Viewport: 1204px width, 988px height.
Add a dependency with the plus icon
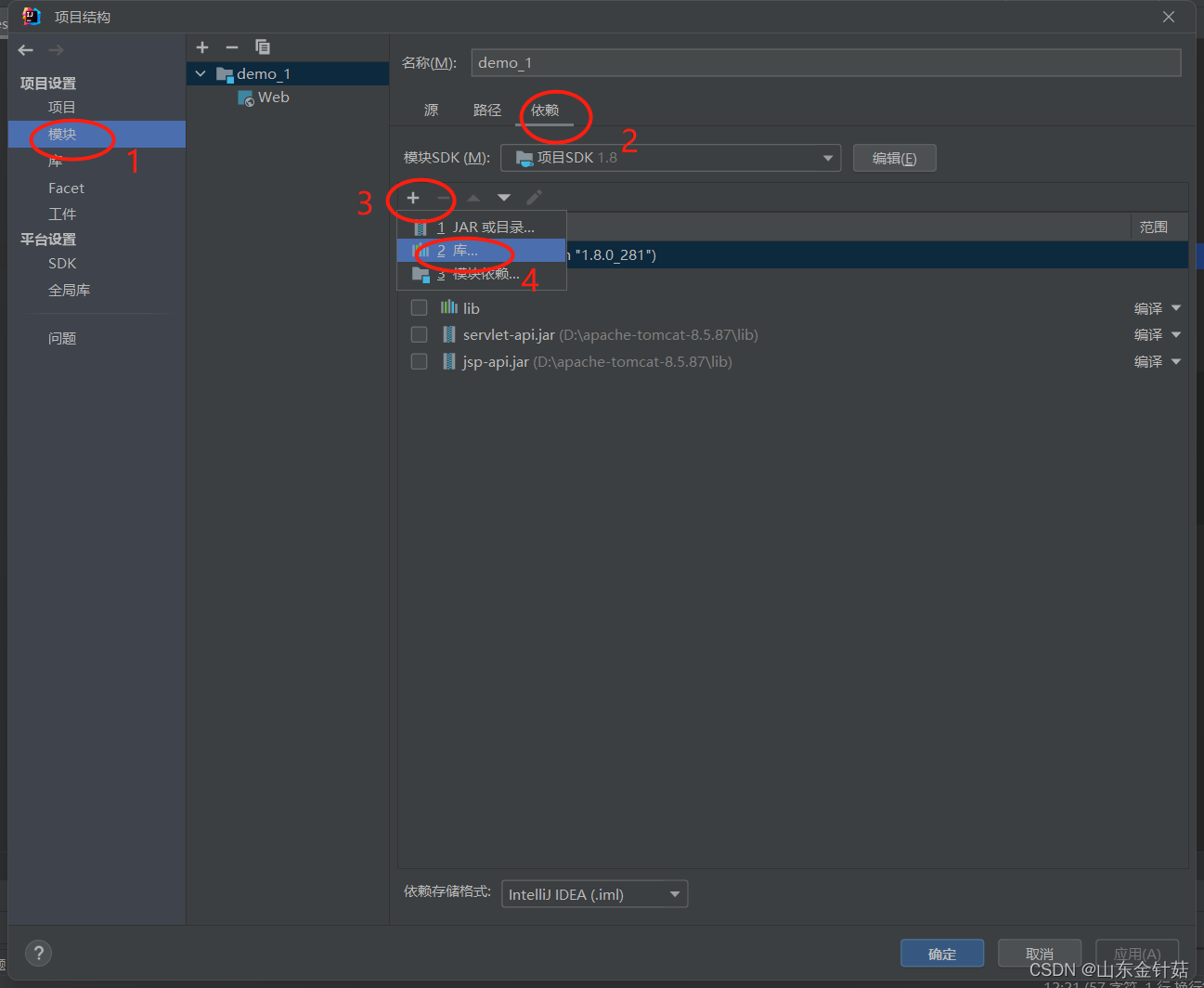click(413, 198)
